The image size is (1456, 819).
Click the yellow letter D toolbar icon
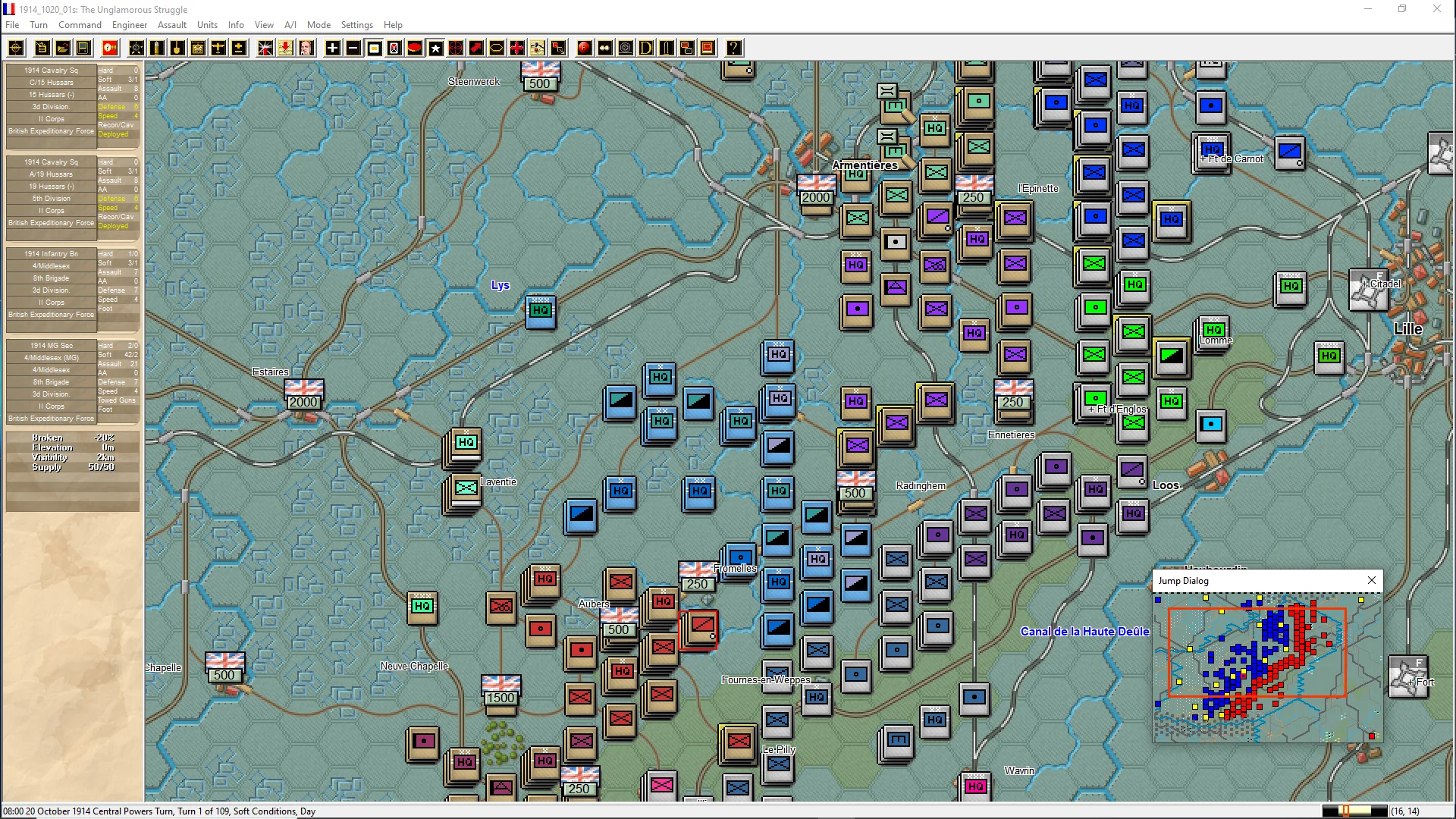pos(645,49)
